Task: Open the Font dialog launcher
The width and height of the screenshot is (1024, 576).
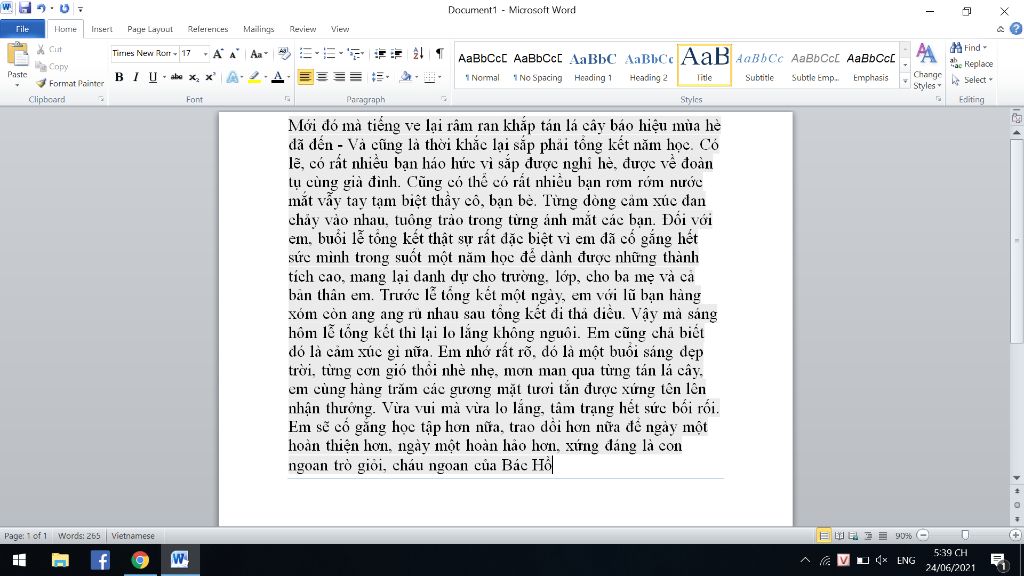Action: point(287,99)
